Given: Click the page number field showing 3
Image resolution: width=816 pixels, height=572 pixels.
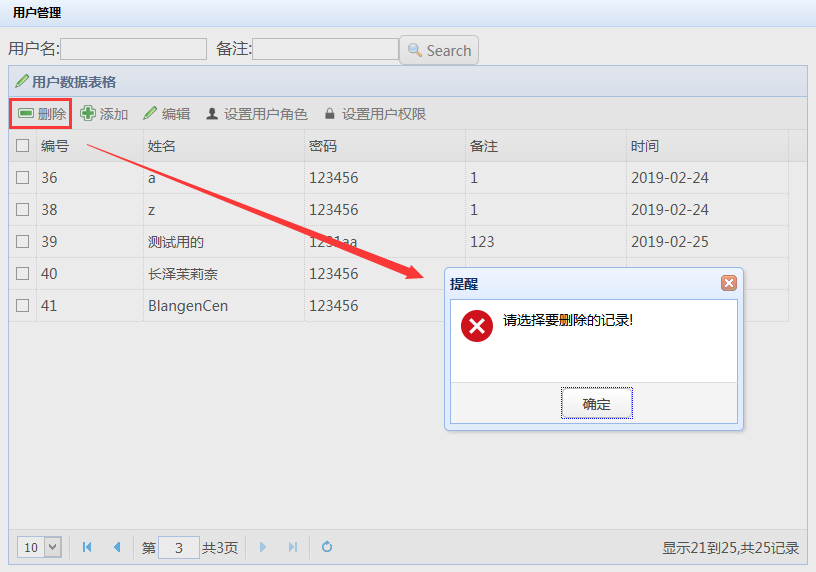Looking at the screenshot, I should tap(178, 548).
